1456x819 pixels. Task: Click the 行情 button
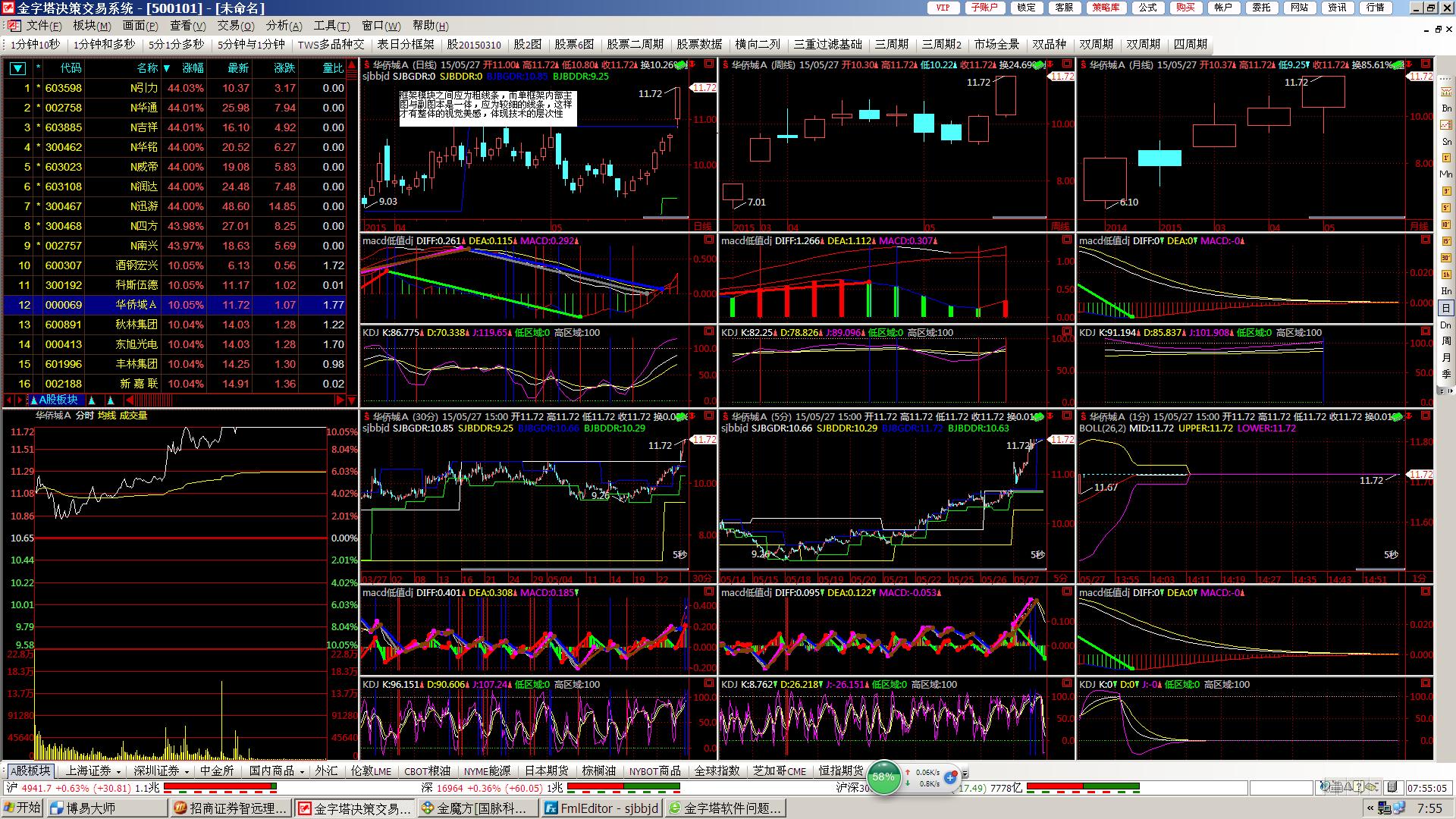[1375, 8]
